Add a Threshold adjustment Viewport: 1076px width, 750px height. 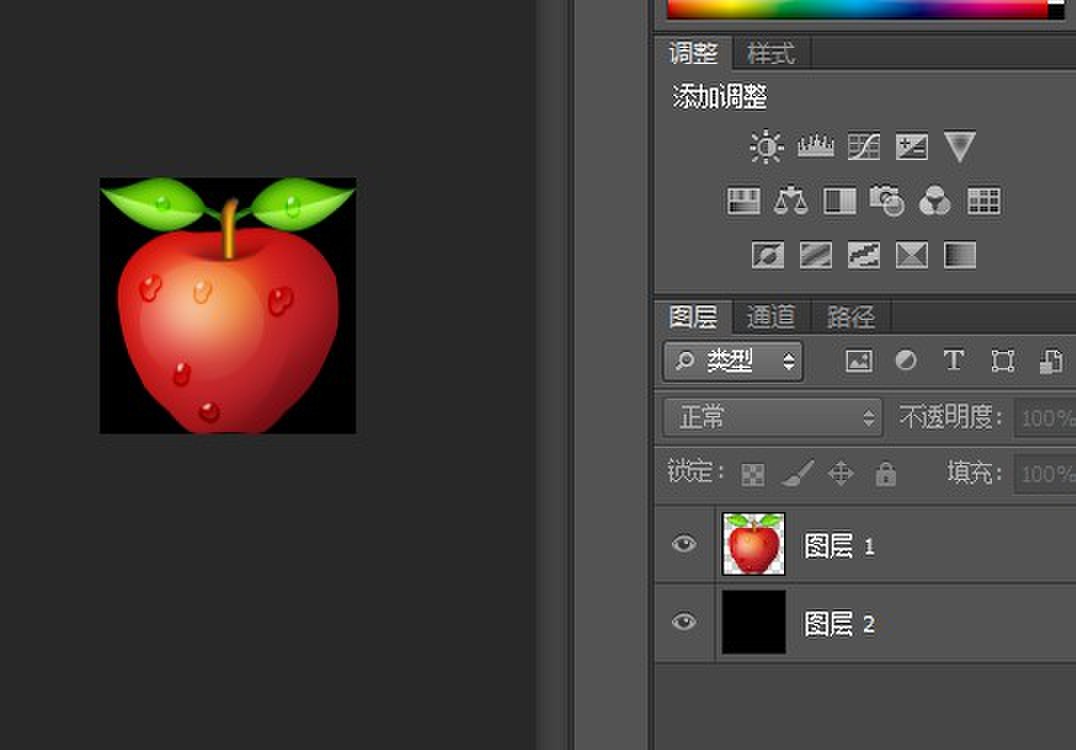click(x=864, y=255)
